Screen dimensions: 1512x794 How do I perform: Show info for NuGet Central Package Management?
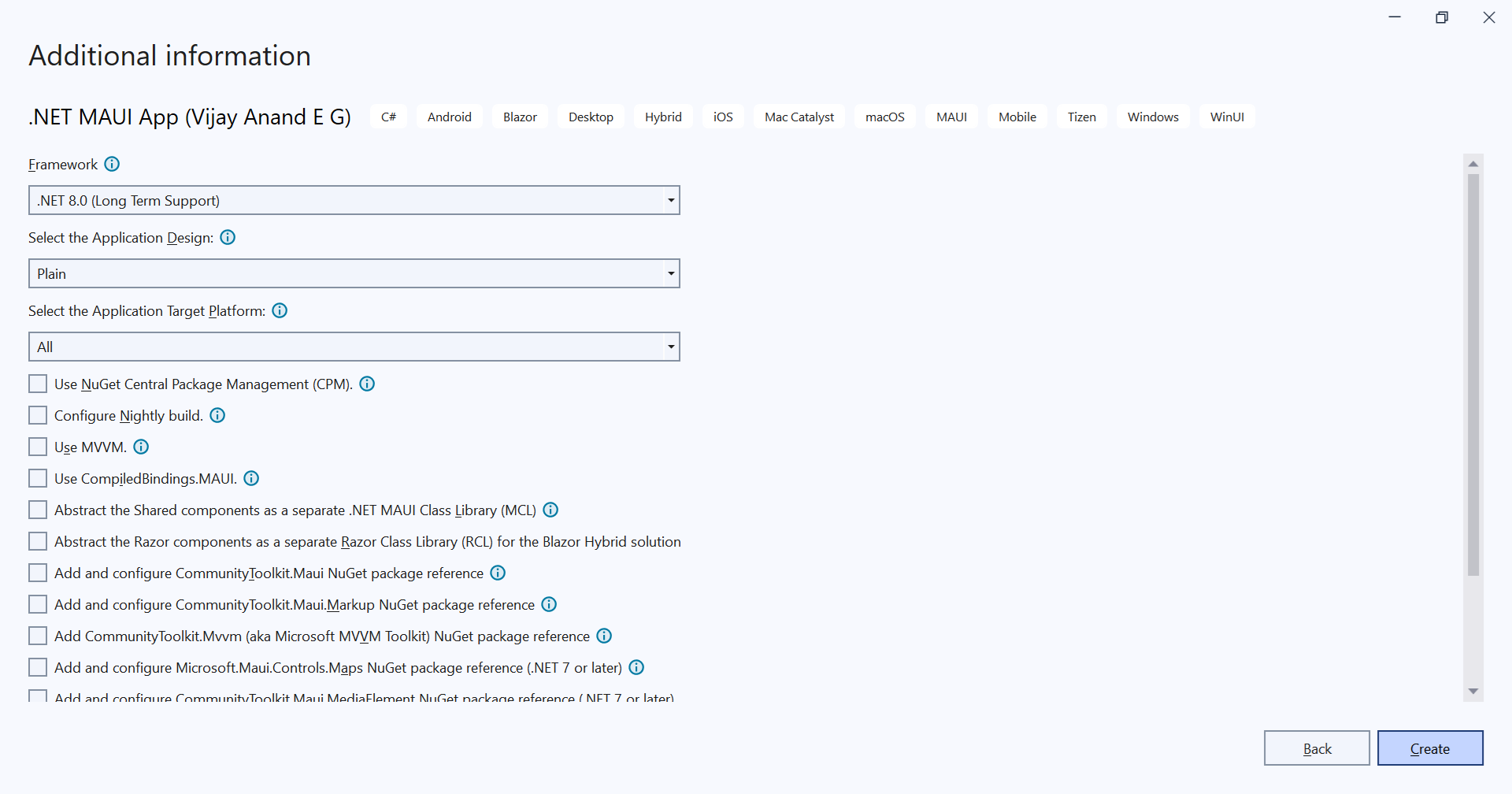pyautogui.click(x=367, y=384)
